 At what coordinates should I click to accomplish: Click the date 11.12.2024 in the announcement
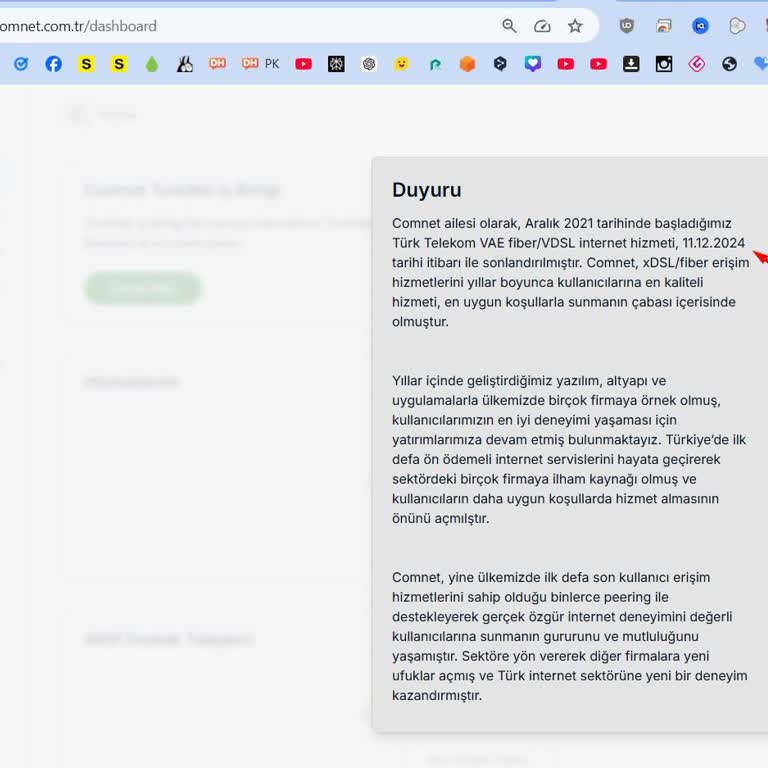pyautogui.click(x=714, y=243)
